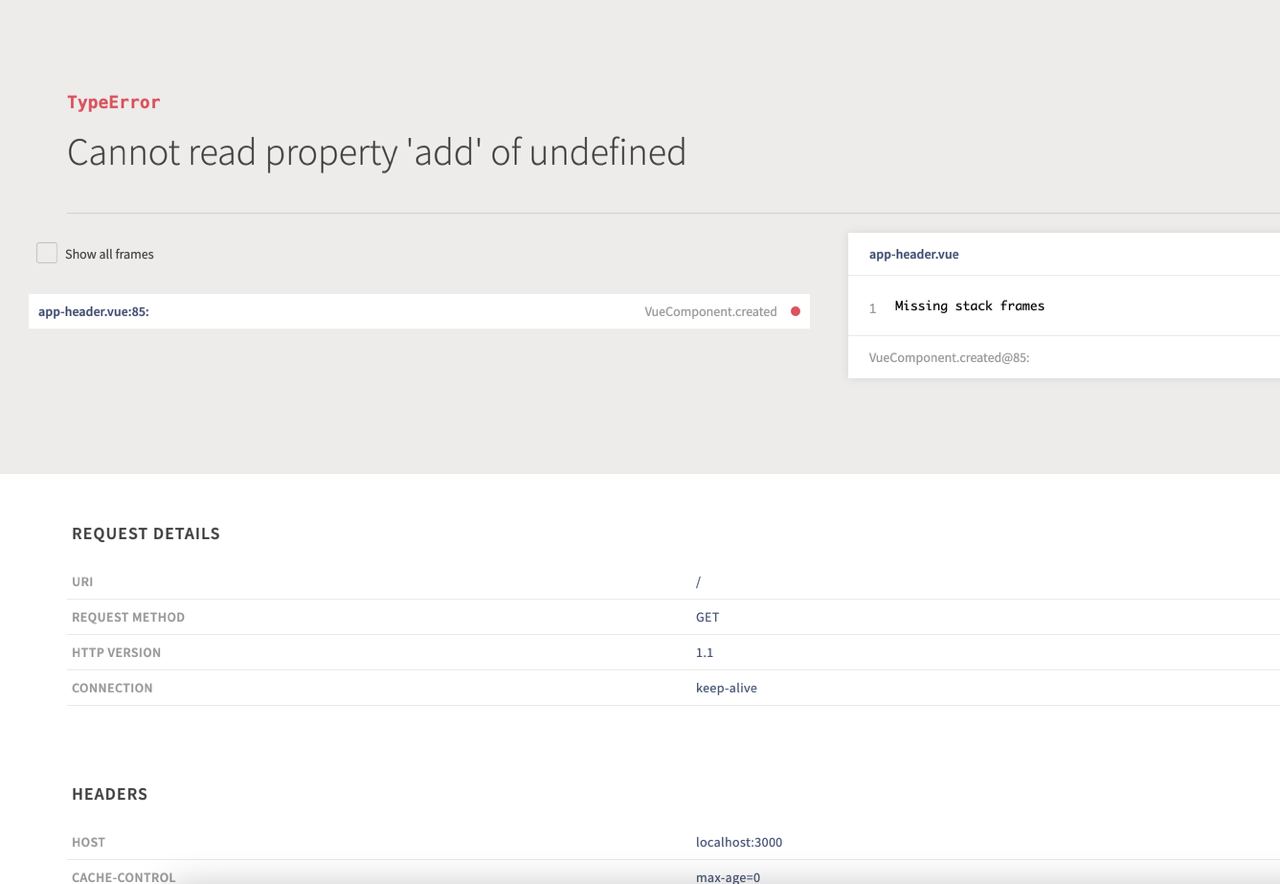Image resolution: width=1280 pixels, height=884 pixels.
Task: Select the GET request method value
Action: tap(708, 617)
